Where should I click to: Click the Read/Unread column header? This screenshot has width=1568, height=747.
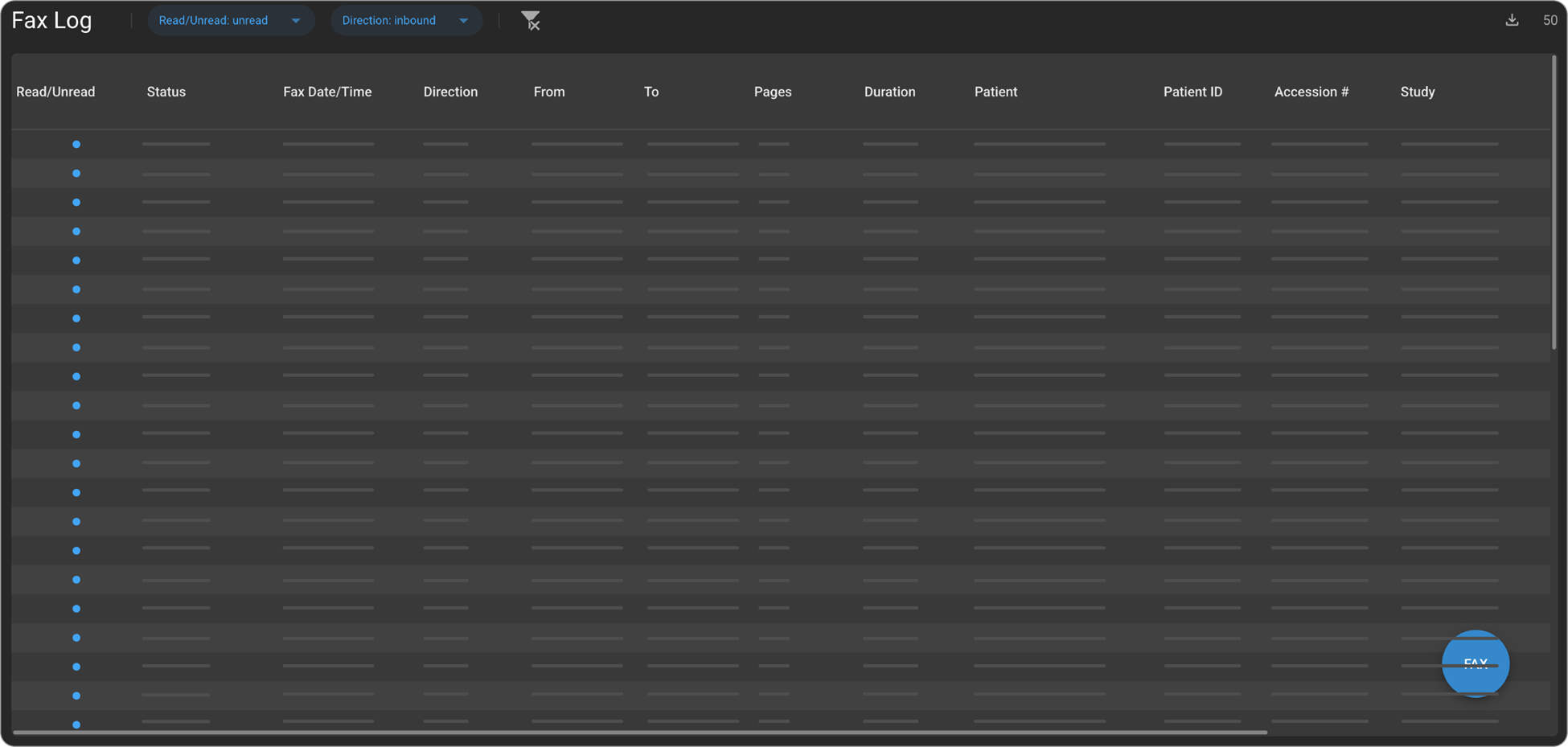coord(55,92)
